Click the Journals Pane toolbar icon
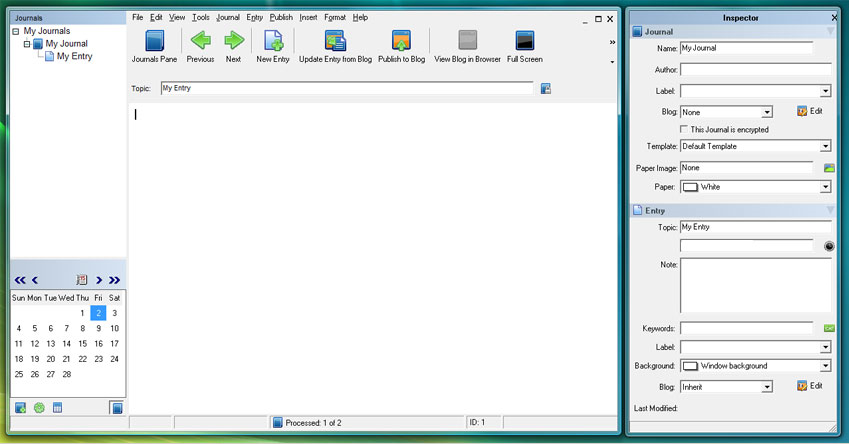This screenshot has height=444, width=849. coord(154,41)
